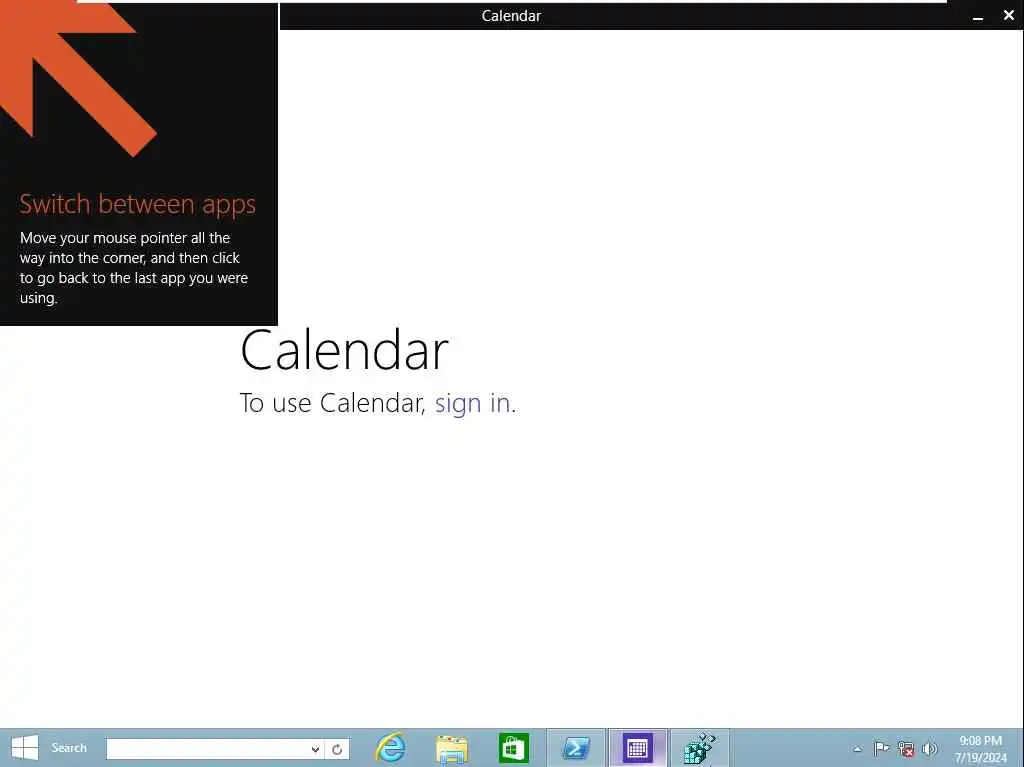Select the Calendar app taskbar icon
This screenshot has width=1024, height=767.
pyautogui.click(x=637, y=748)
